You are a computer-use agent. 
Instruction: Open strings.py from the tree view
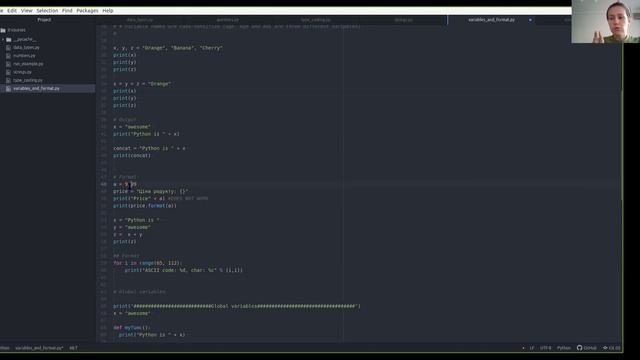22,72
